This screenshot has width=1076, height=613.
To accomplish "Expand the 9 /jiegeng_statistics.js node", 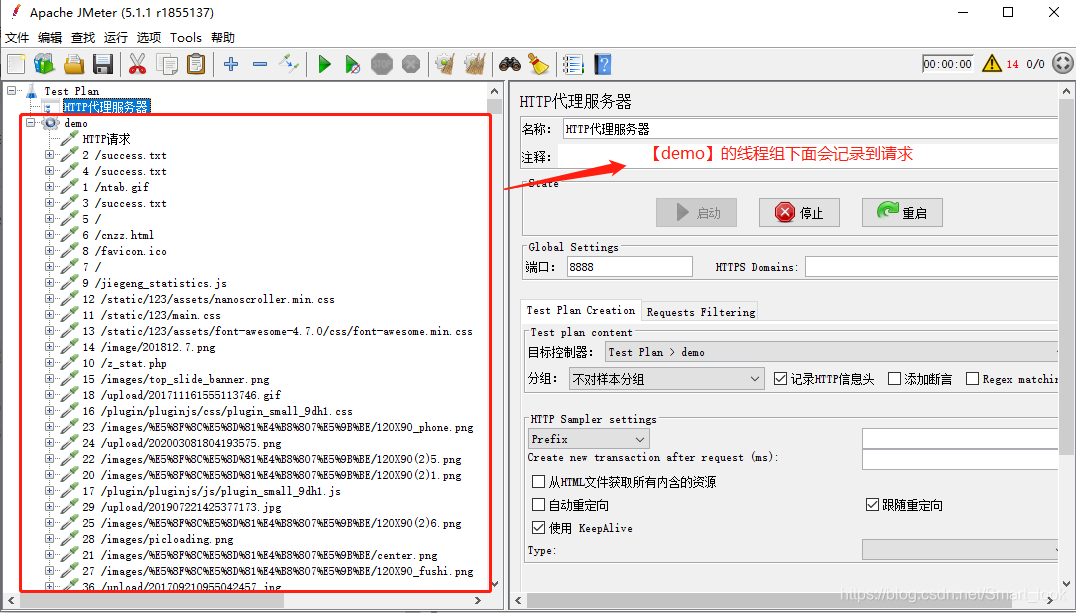I will (49, 283).
